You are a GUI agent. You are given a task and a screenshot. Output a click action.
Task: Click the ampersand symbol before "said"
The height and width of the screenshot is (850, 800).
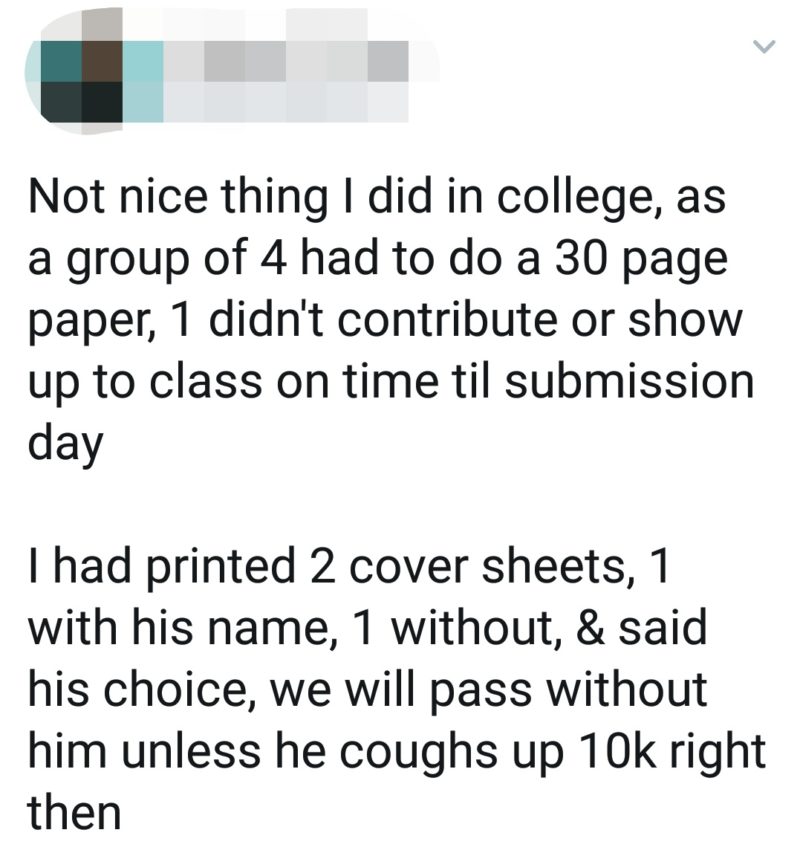pyautogui.click(x=590, y=629)
